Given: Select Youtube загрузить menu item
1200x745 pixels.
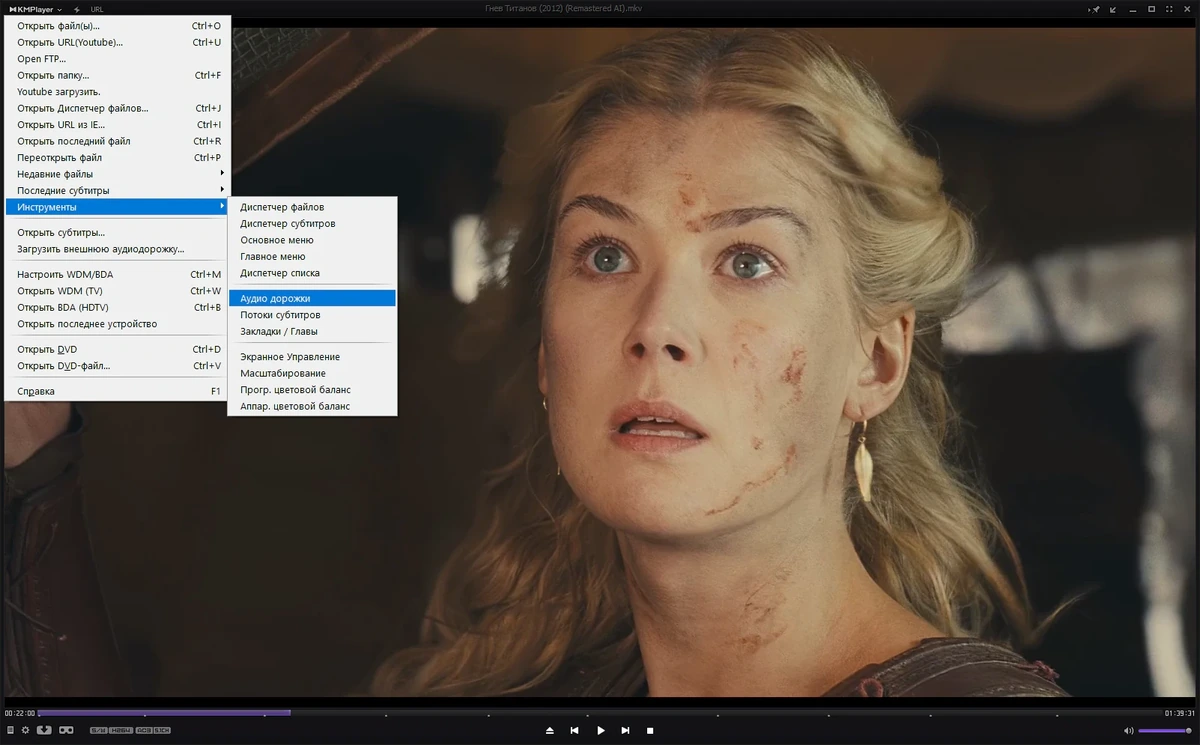Looking at the screenshot, I should pos(118,92).
